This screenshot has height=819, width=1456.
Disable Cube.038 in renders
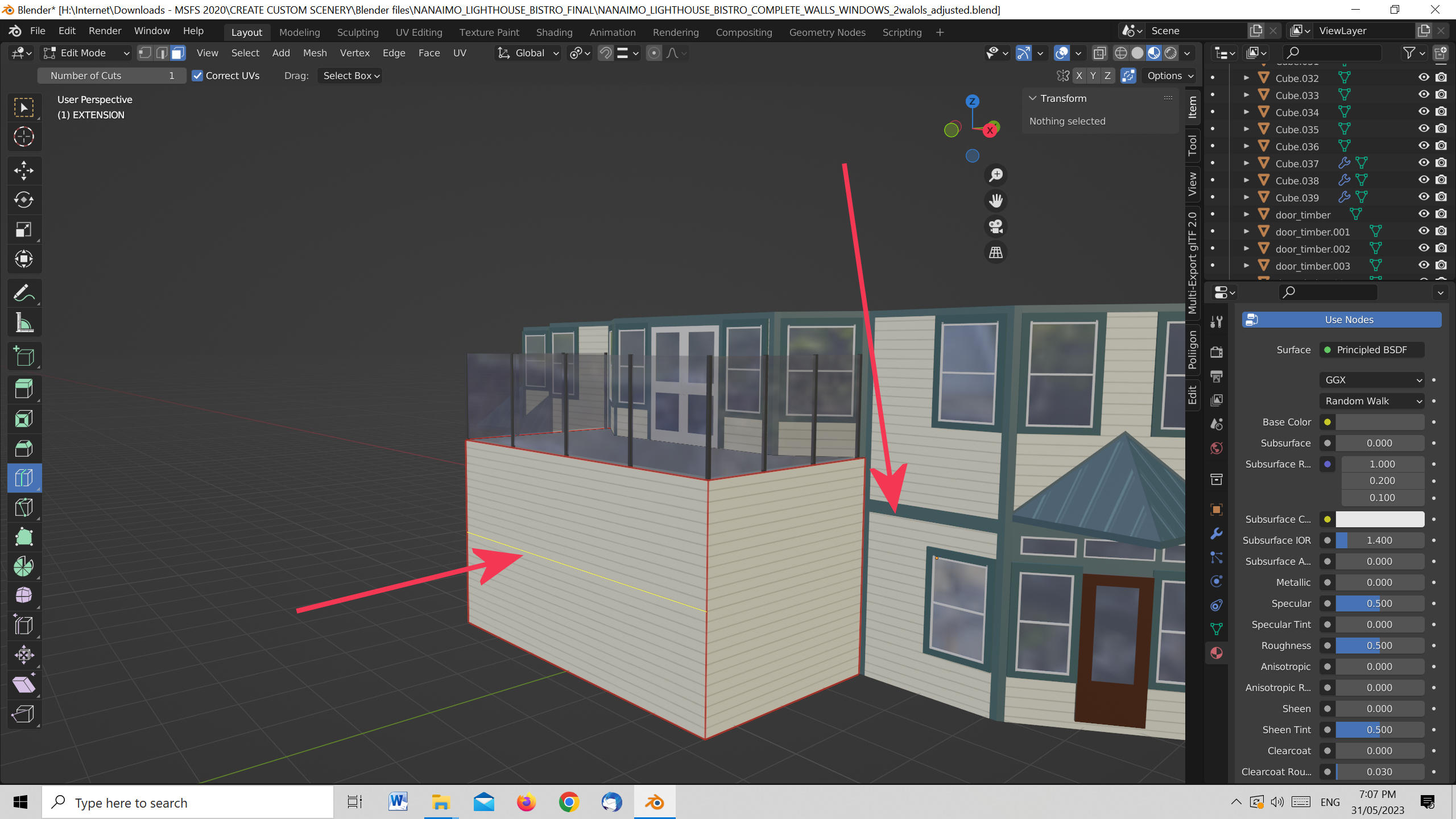point(1441,180)
